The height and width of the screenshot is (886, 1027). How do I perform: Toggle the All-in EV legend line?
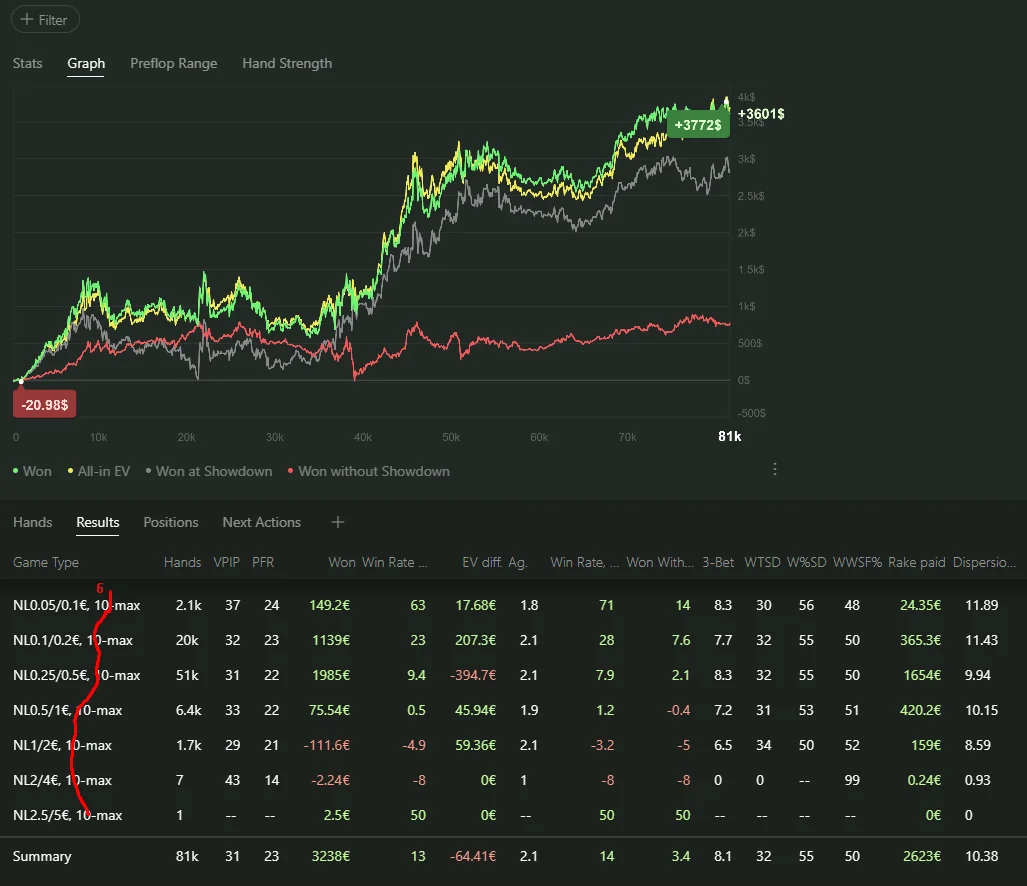coord(98,471)
